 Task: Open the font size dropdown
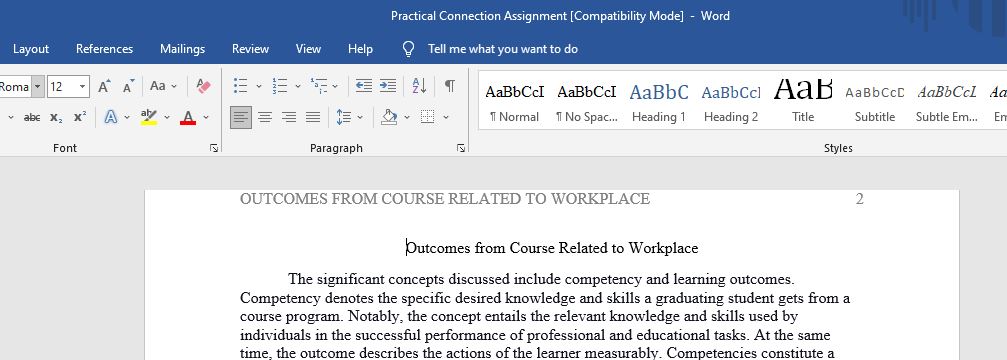83,86
